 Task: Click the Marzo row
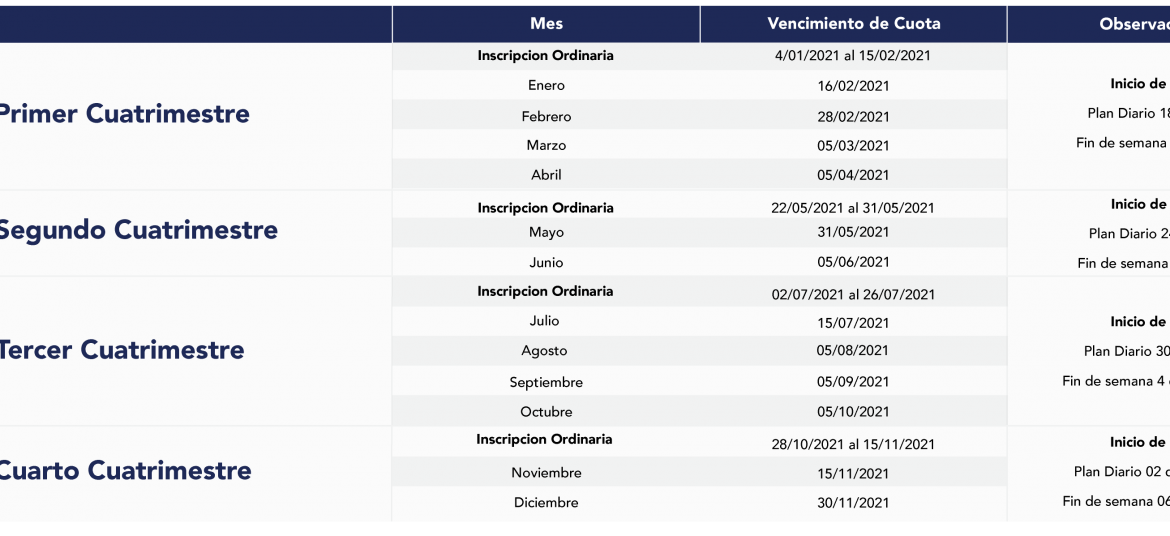[700, 145]
